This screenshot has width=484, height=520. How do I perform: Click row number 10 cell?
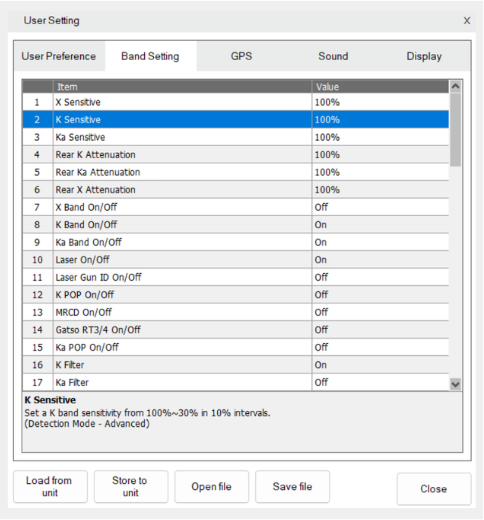point(38,259)
